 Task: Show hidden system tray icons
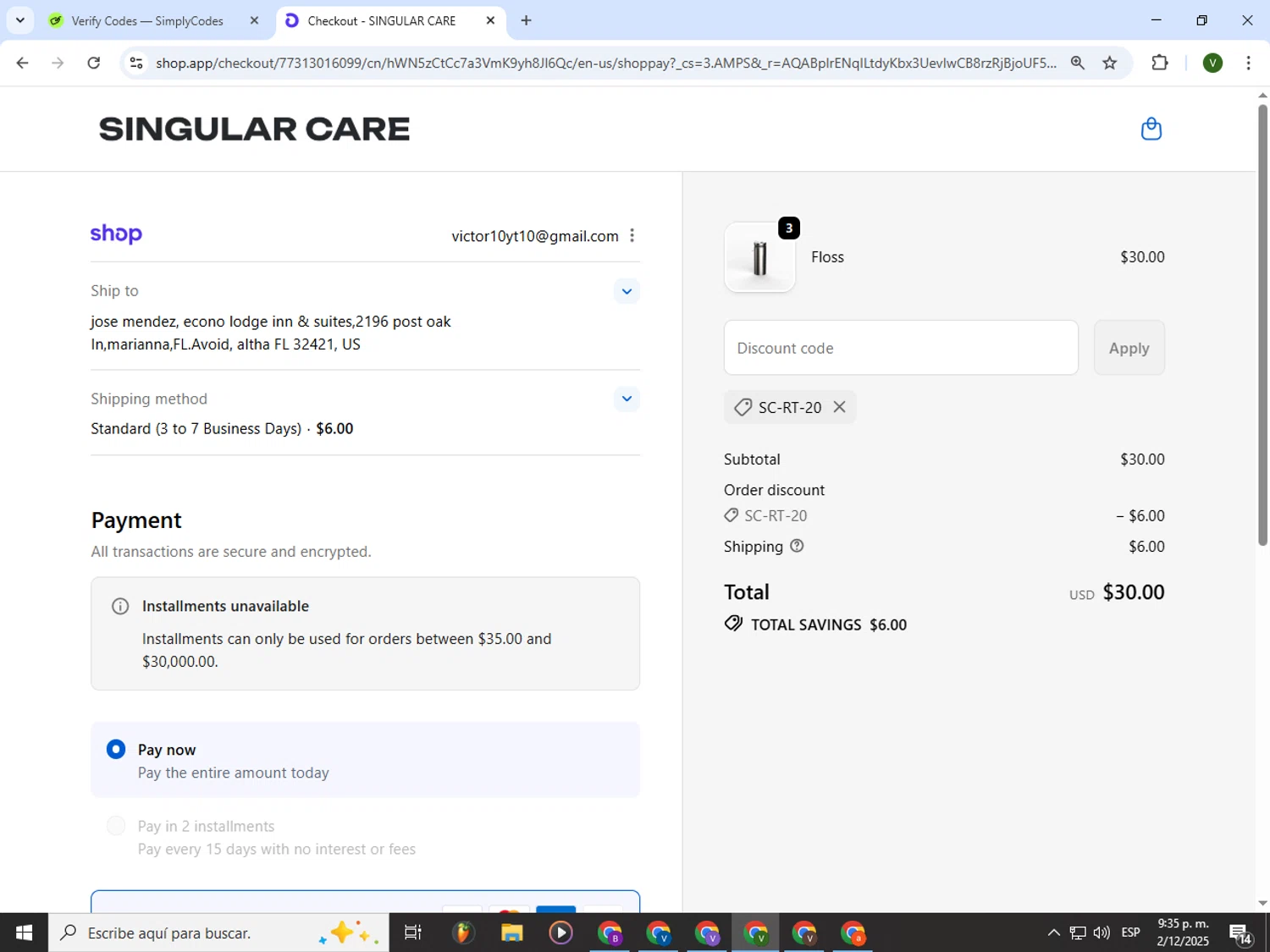(1053, 933)
